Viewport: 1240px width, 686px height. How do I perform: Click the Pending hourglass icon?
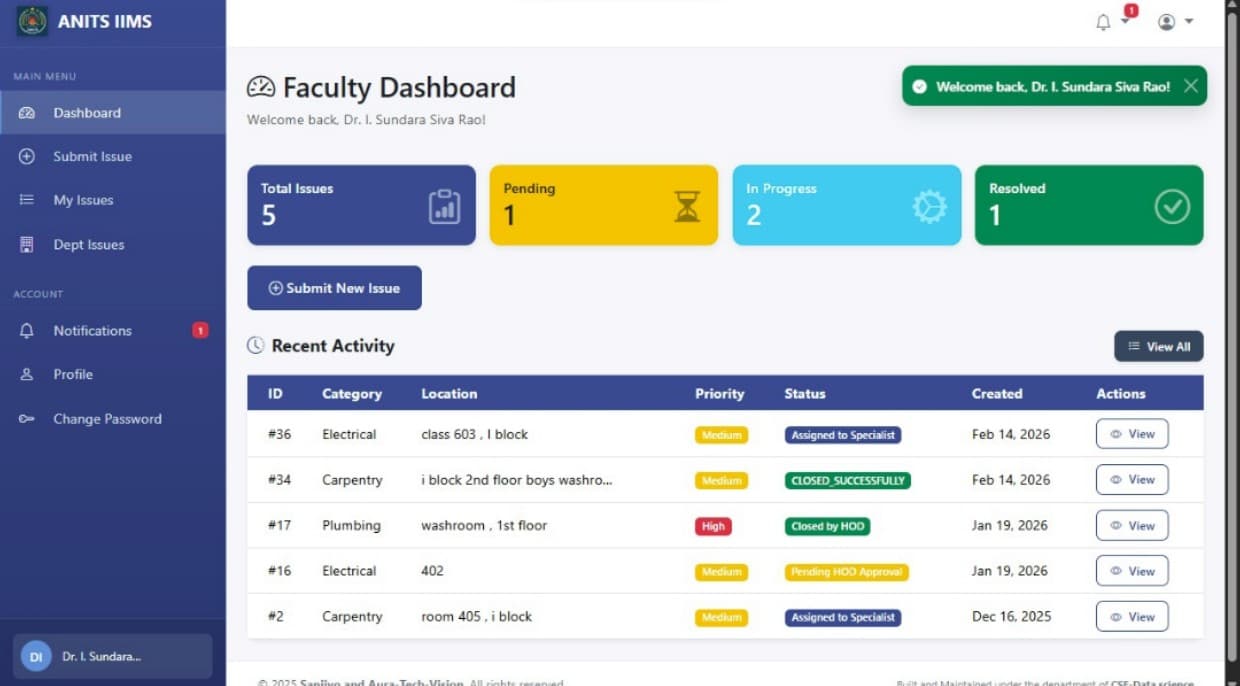click(687, 206)
